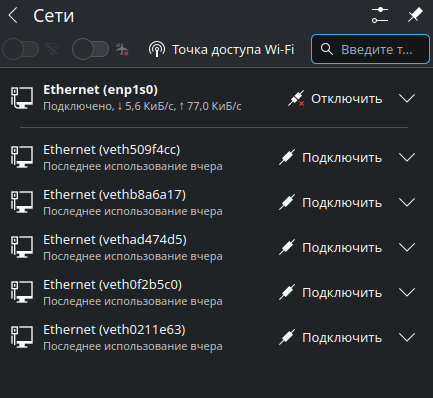This screenshot has height=398, width=433.
Task: Click the 'Сети' panel title
Action: pos(54,16)
